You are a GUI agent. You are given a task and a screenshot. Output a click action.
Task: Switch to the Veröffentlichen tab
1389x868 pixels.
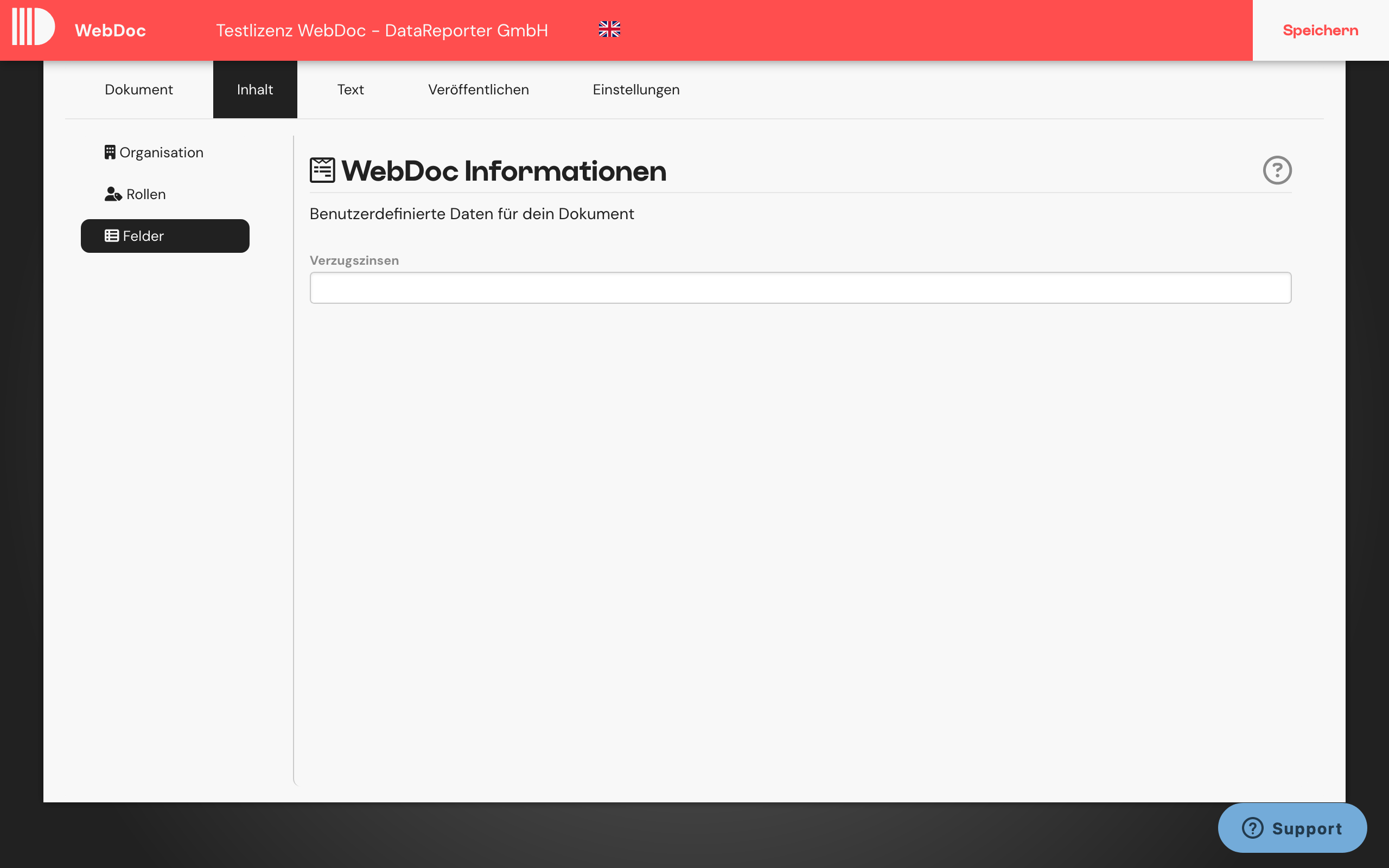coord(479,89)
